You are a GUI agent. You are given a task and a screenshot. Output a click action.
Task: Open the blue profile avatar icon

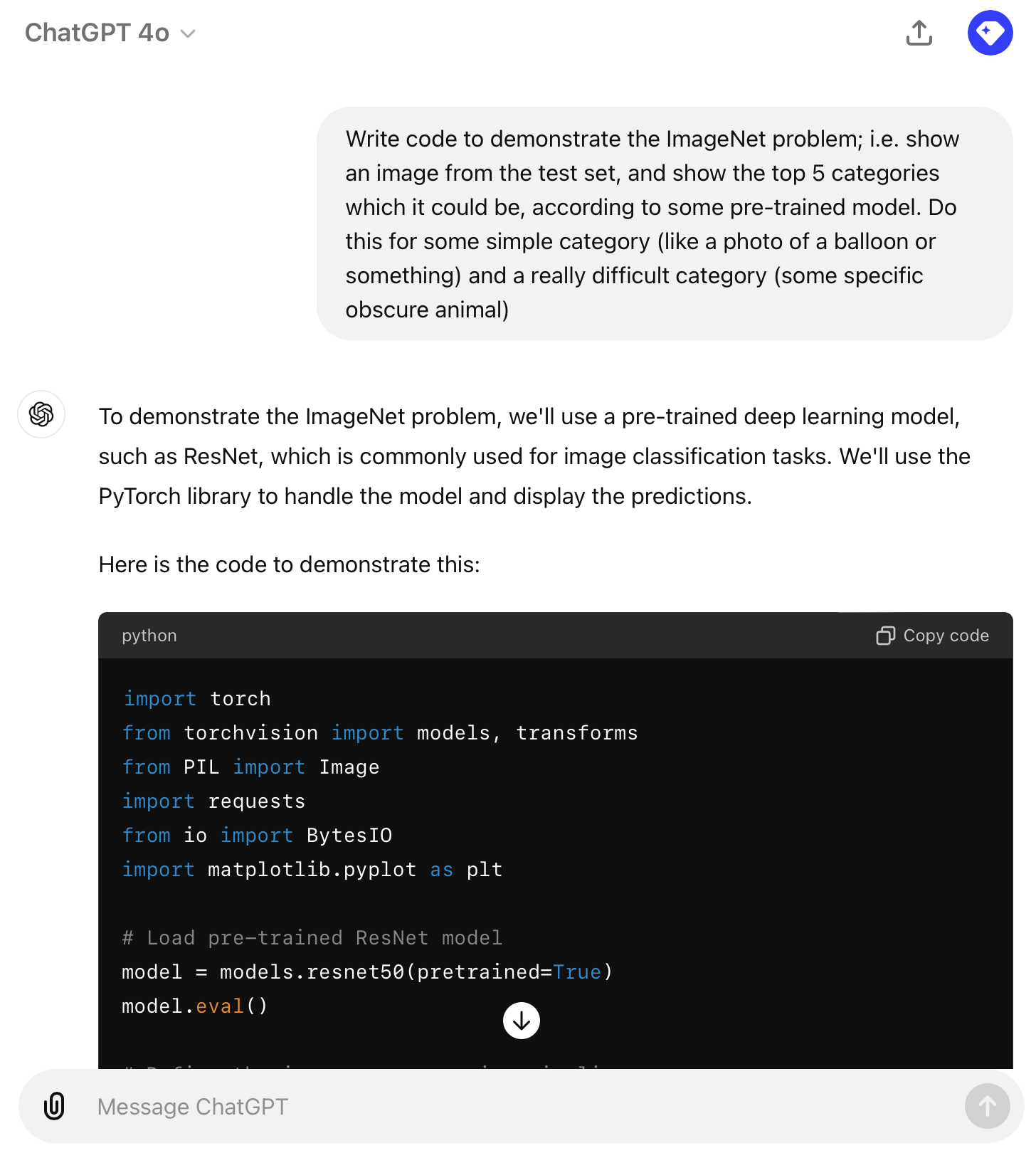click(990, 33)
